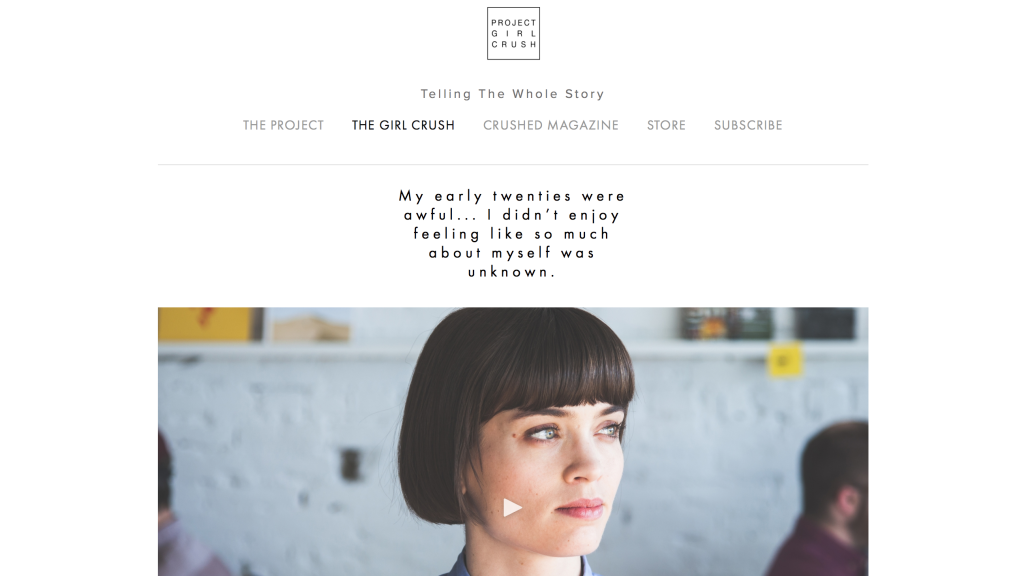The height and width of the screenshot is (576, 1024).
Task: Open the CRUSHED MAGAZINE page
Action: coord(551,125)
